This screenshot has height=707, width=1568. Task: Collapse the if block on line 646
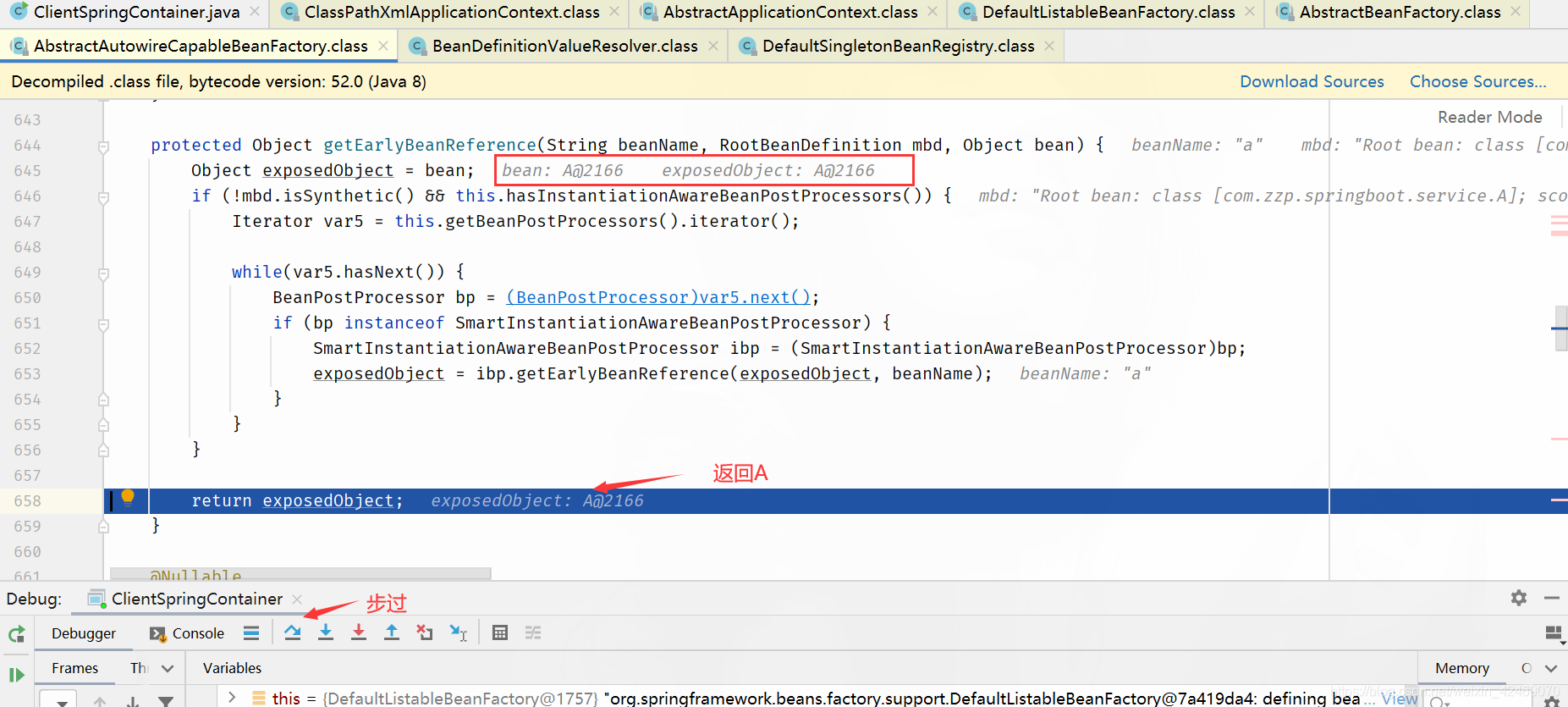[103, 197]
